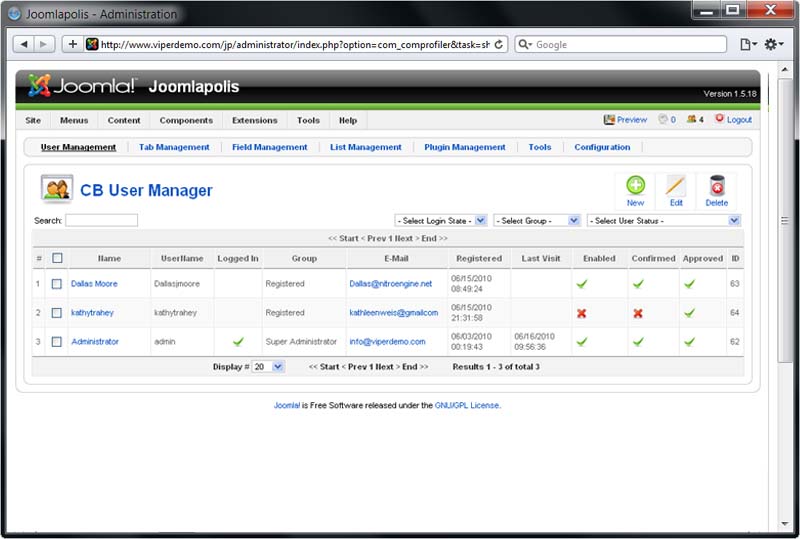Open Administrator user name link
This screenshot has height=539, width=800.
(95, 341)
